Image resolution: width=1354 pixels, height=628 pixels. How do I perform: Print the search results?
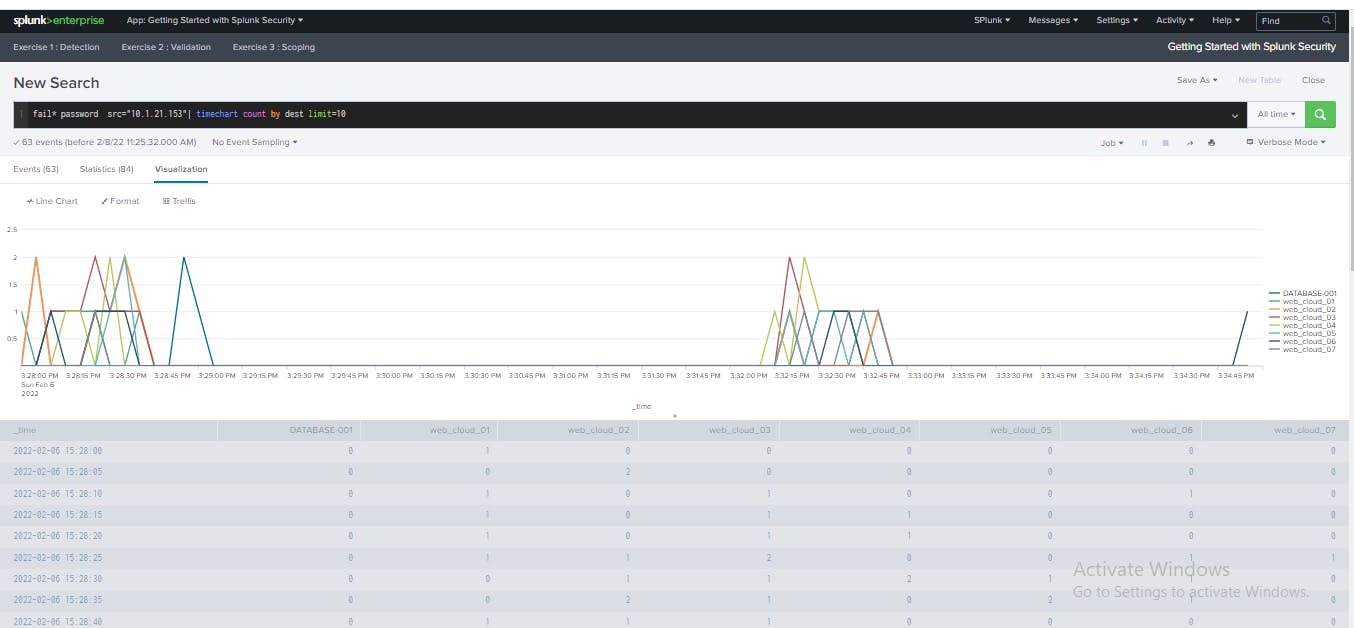(1212, 143)
